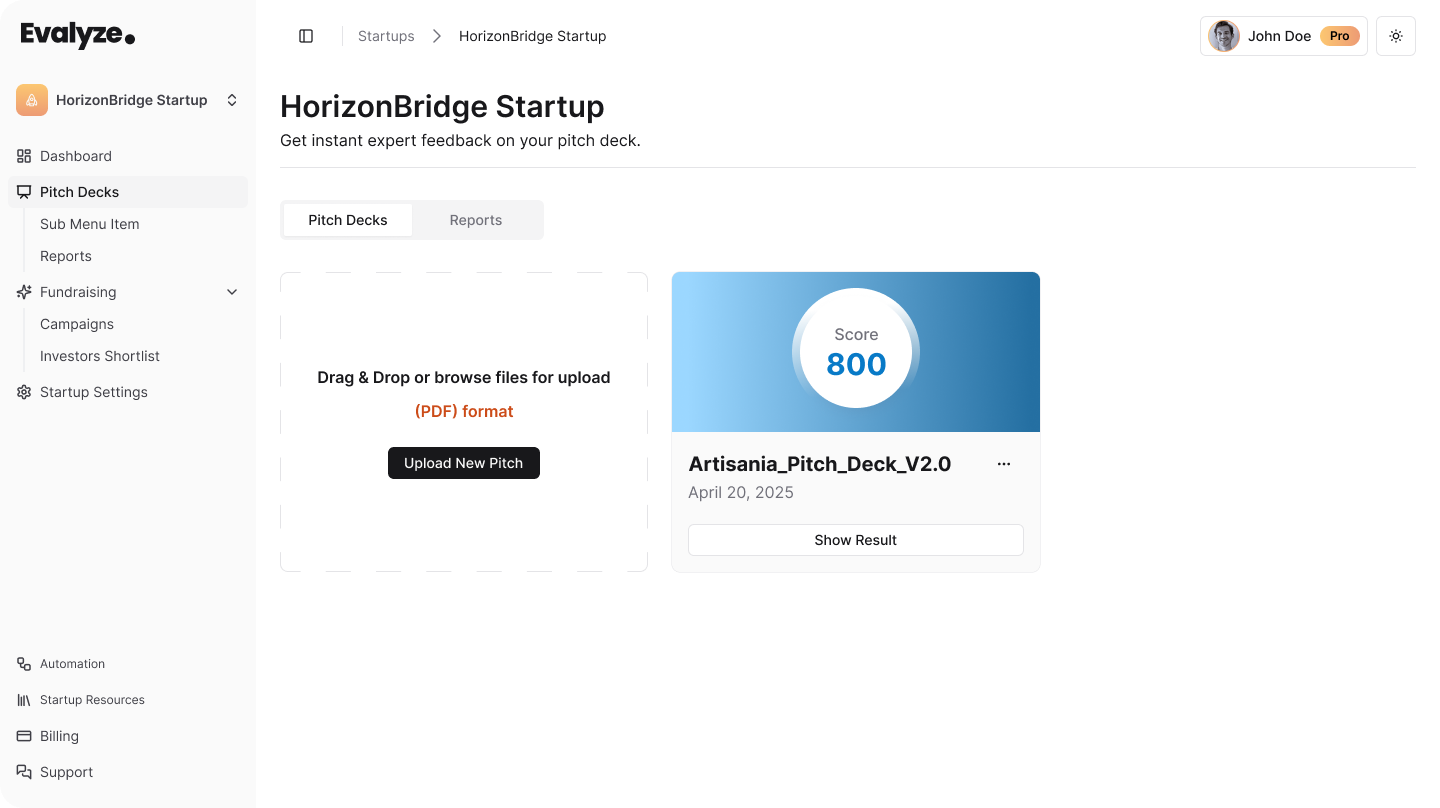Click the HorizonBridge startup logo icon
This screenshot has height=808, width=1440.
point(32,100)
